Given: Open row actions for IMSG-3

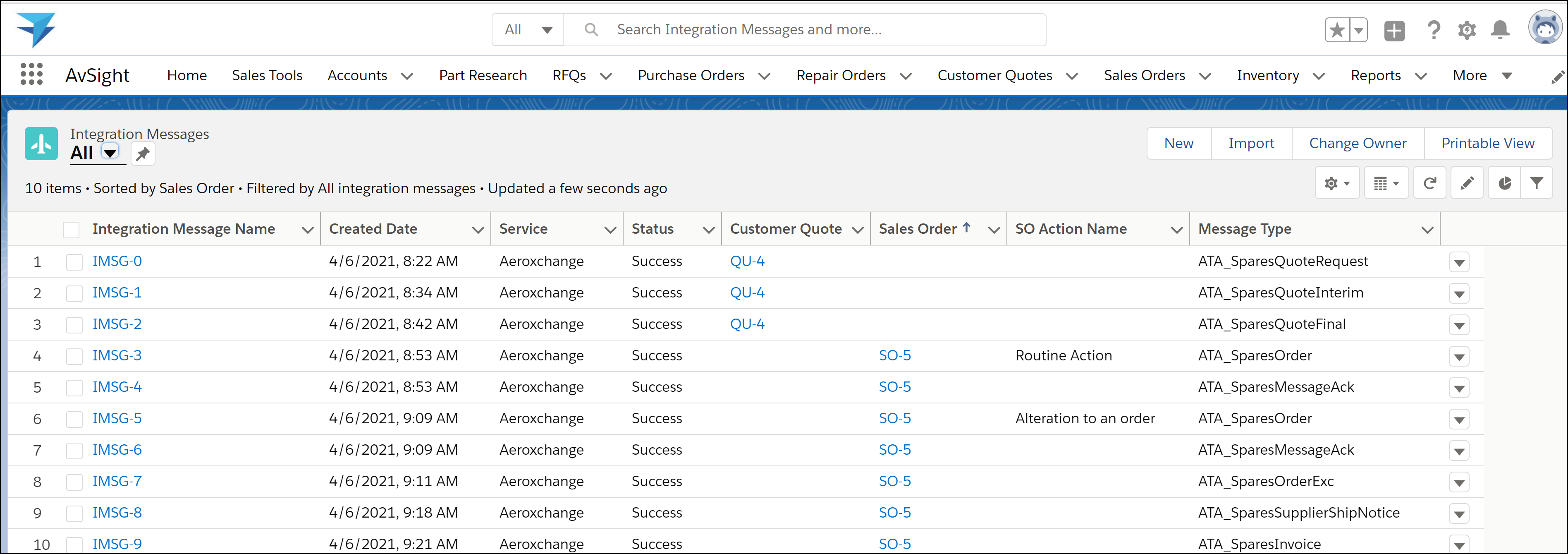Looking at the screenshot, I should (x=1459, y=357).
